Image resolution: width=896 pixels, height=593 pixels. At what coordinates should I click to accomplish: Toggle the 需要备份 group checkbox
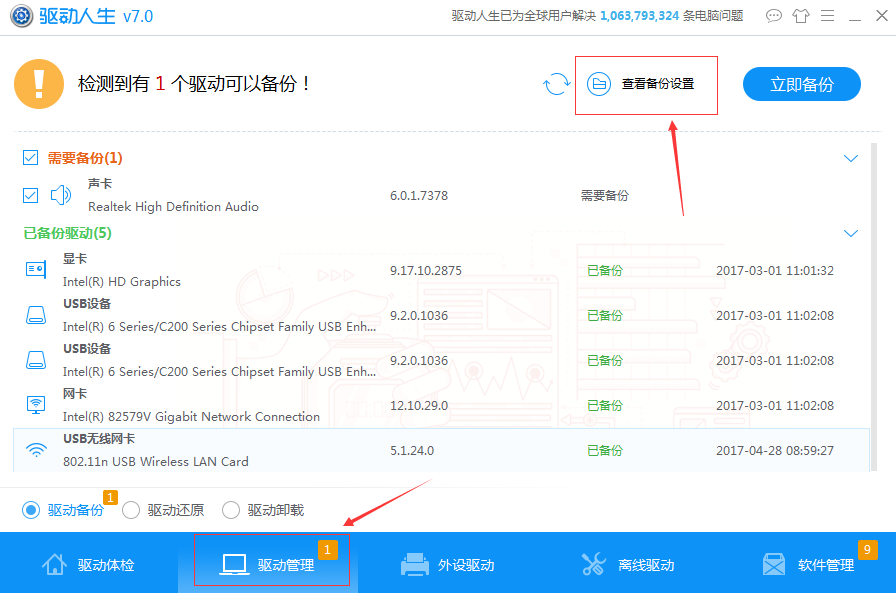tap(30, 158)
